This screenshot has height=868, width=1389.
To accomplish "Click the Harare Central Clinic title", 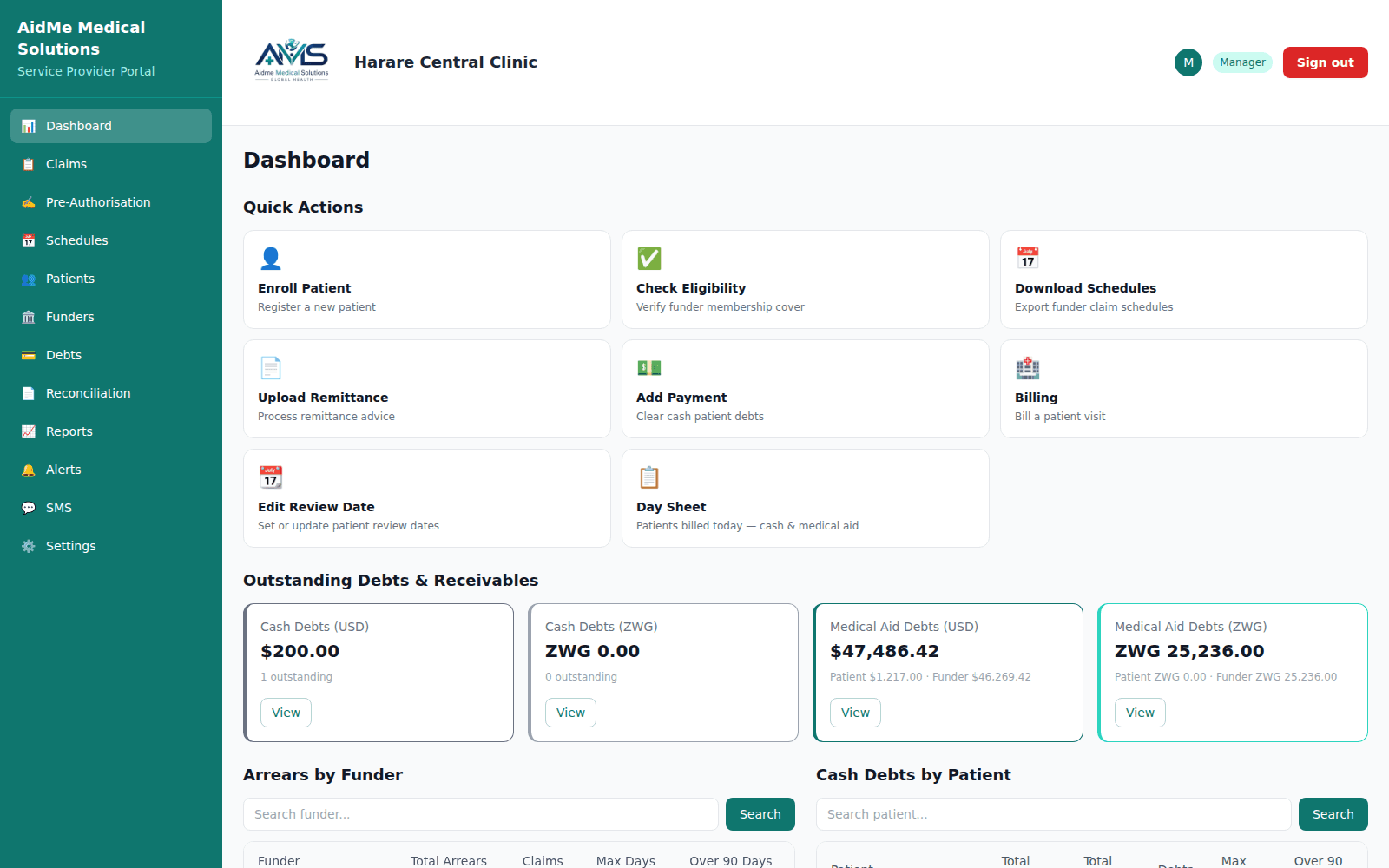I will pos(445,62).
